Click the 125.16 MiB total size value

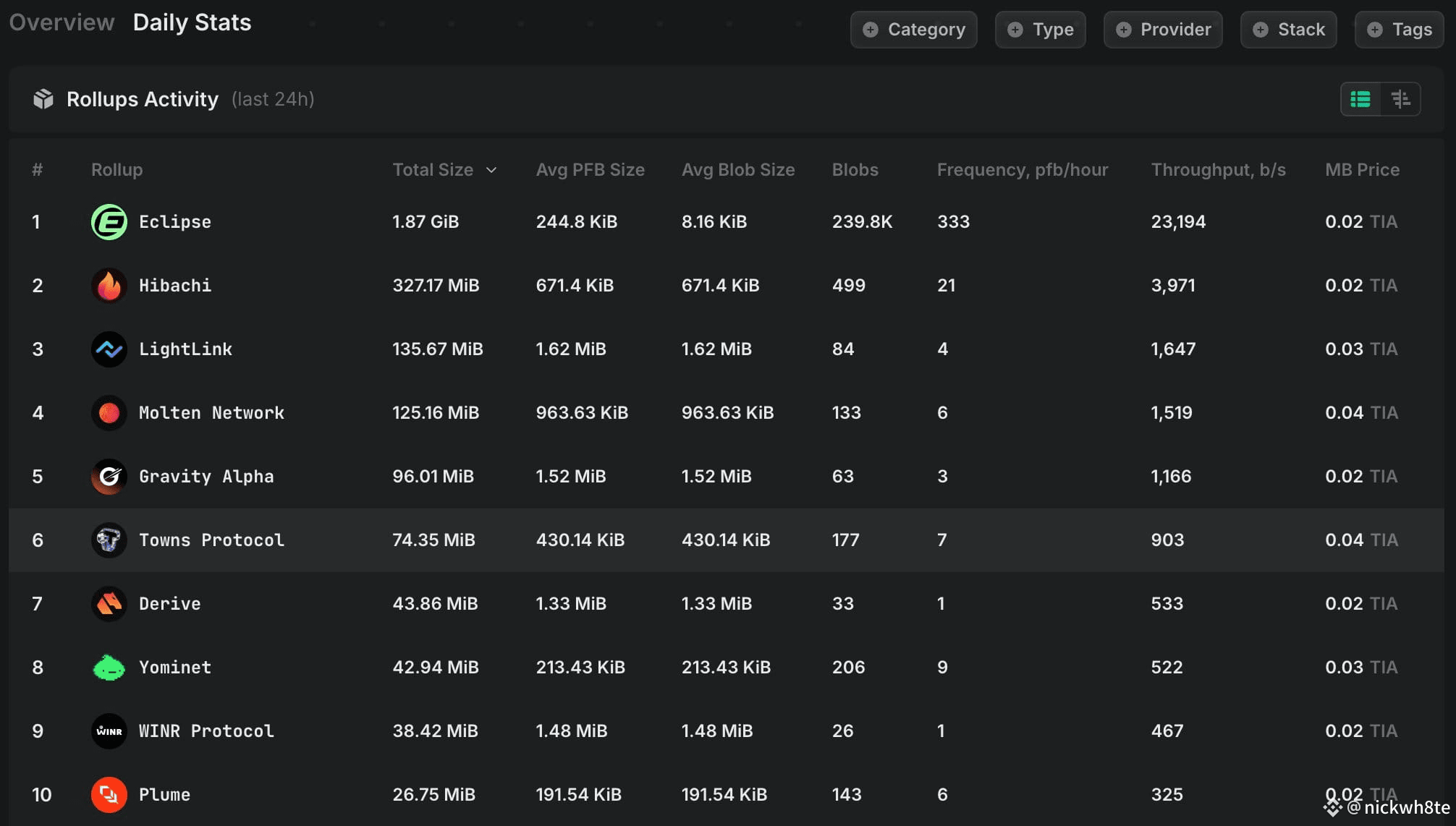tap(436, 413)
